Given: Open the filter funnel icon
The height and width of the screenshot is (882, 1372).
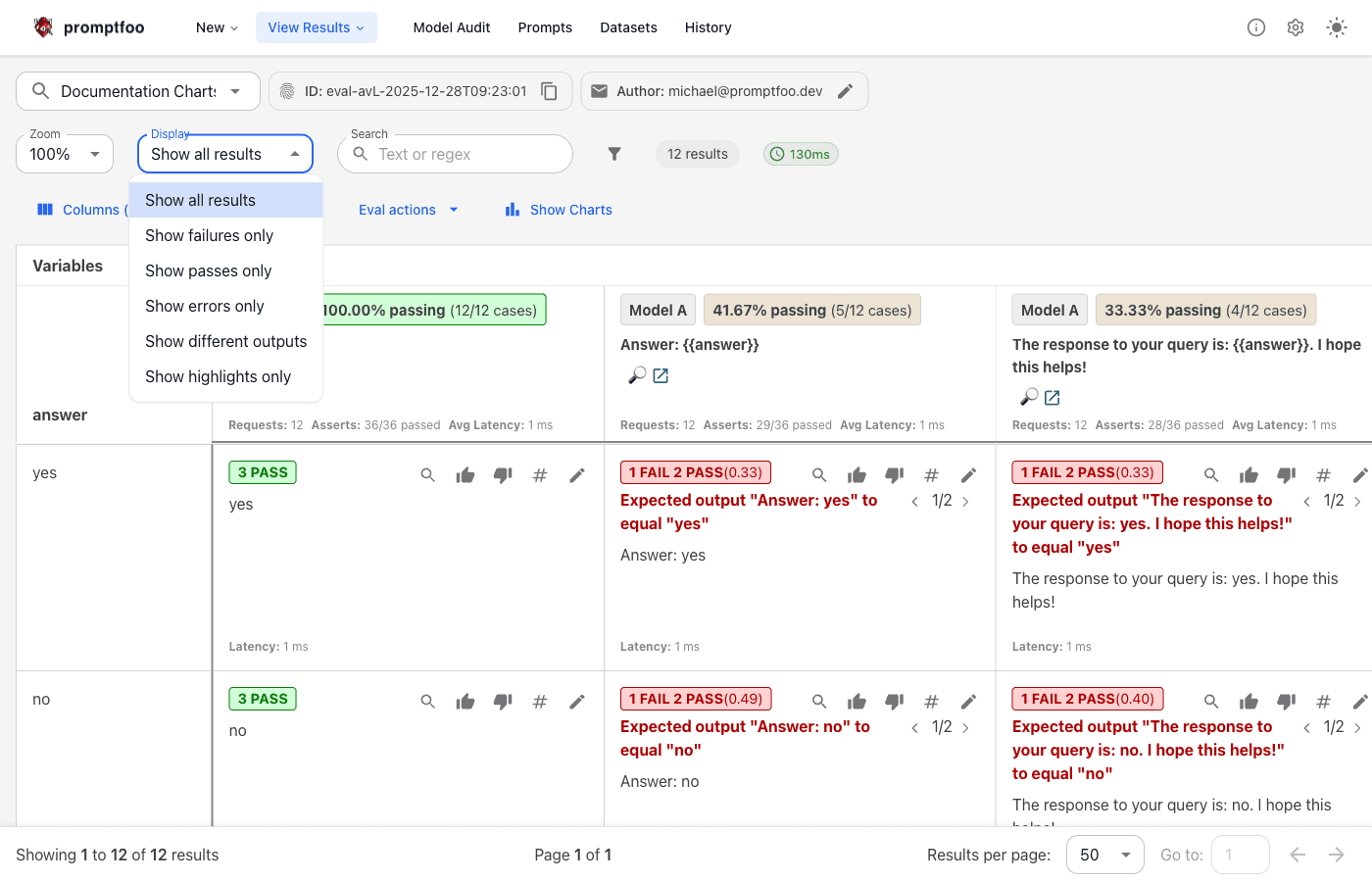Looking at the screenshot, I should coord(614,154).
